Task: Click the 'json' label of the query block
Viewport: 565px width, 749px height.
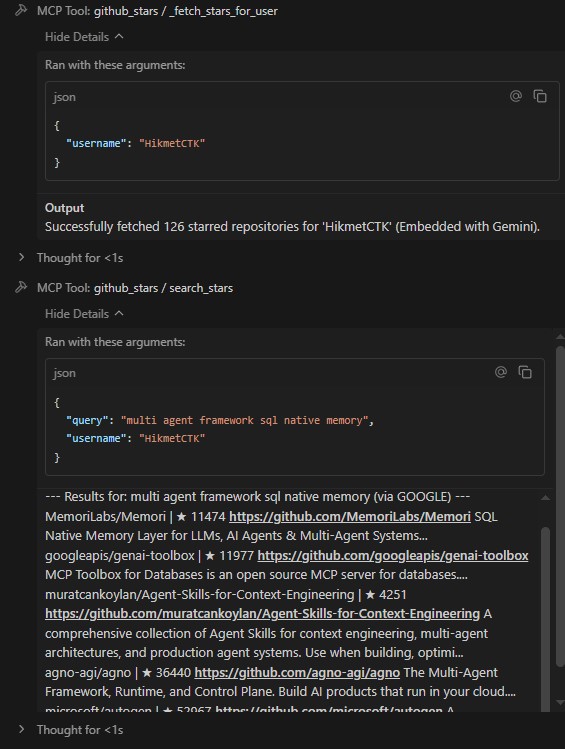Action: [x=64, y=373]
